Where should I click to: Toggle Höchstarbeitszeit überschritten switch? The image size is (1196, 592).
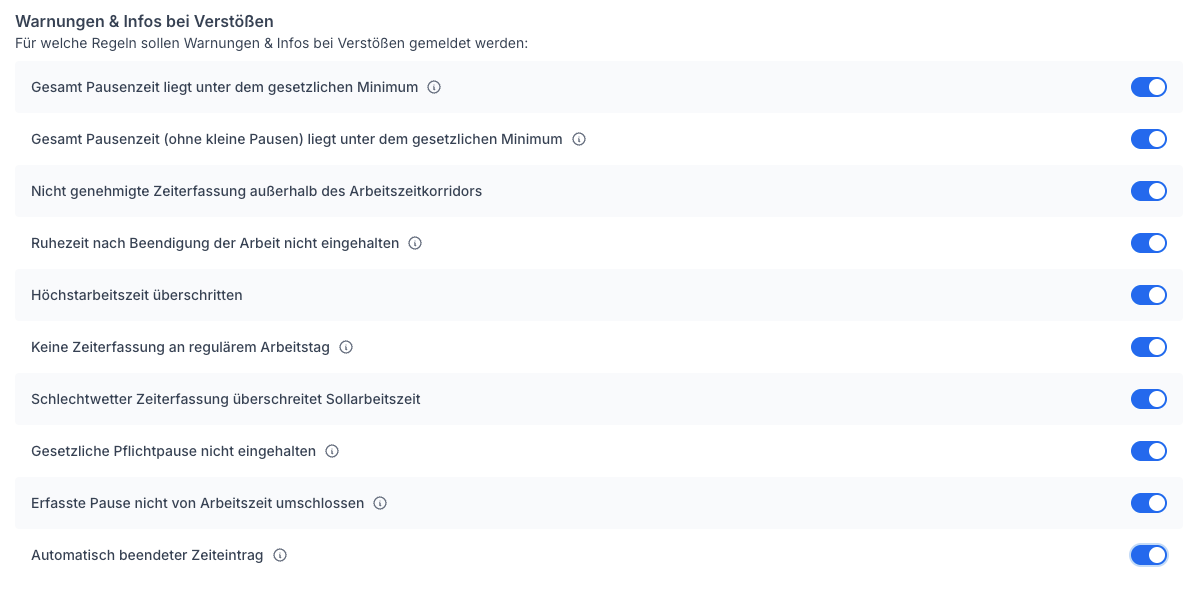tap(1149, 295)
